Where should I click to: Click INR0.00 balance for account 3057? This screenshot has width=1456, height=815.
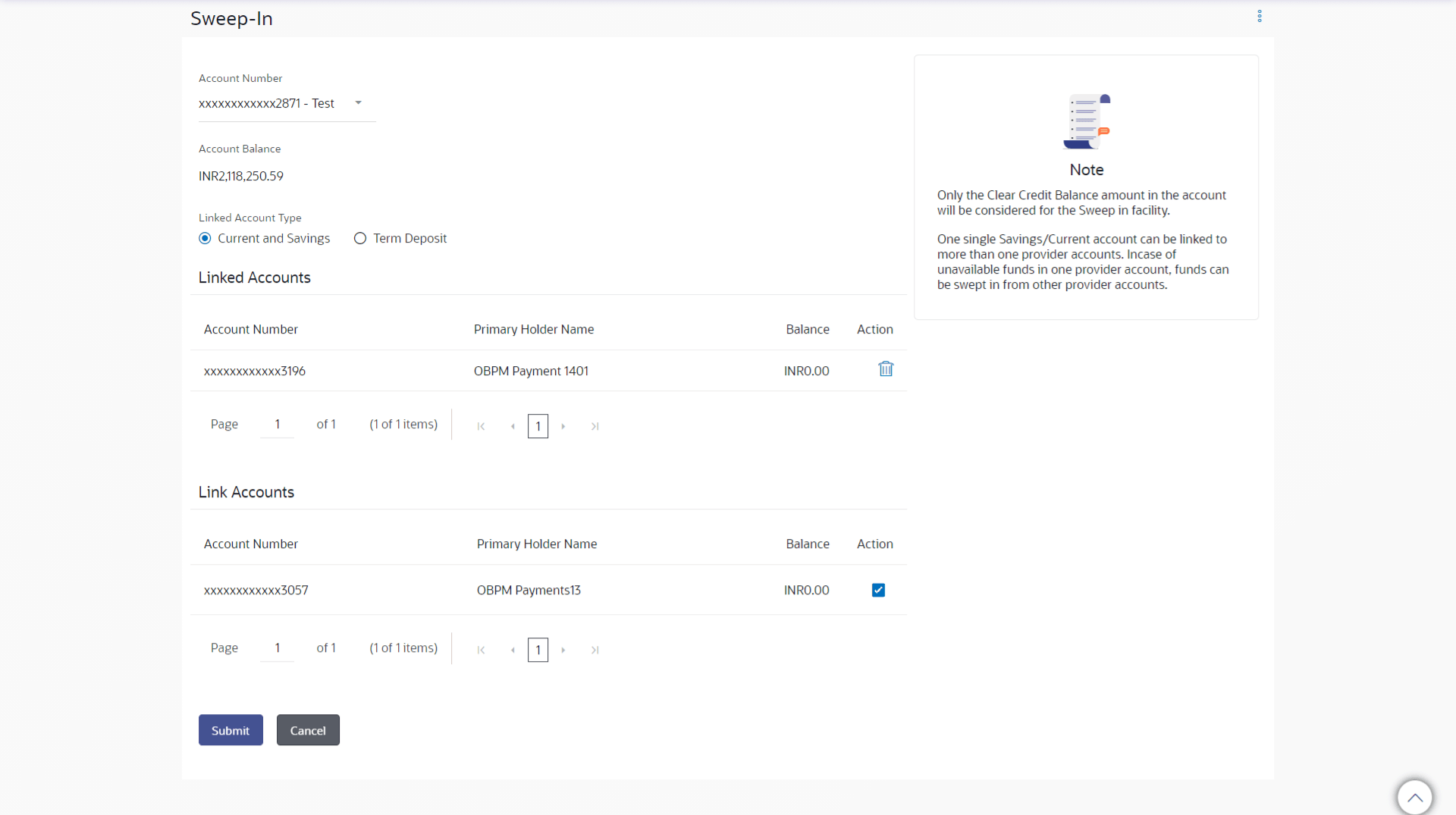pyautogui.click(x=807, y=590)
